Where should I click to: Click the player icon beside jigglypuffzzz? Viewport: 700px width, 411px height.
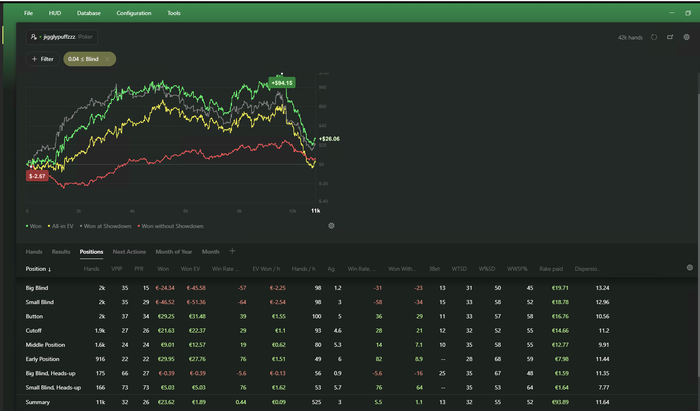coord(35,37)
